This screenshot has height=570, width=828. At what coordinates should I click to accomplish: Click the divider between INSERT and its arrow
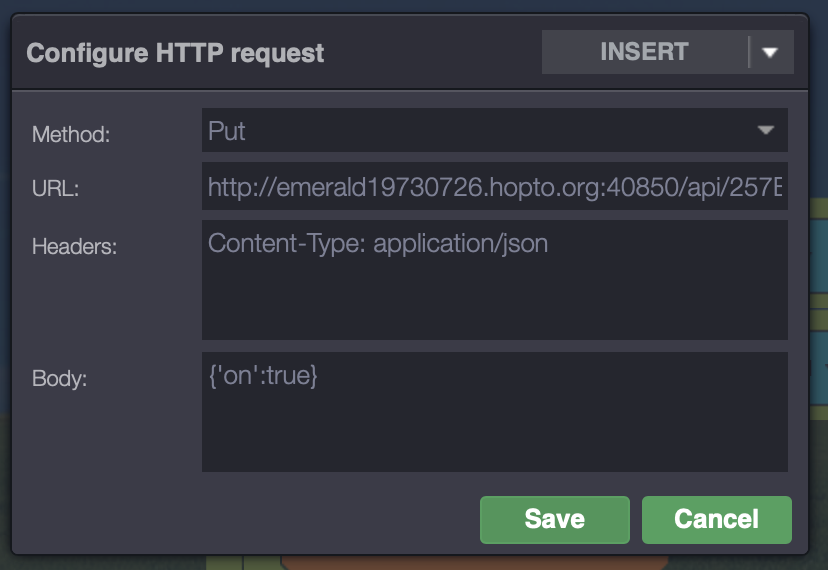pyautogui.click(x=748, y=52)
